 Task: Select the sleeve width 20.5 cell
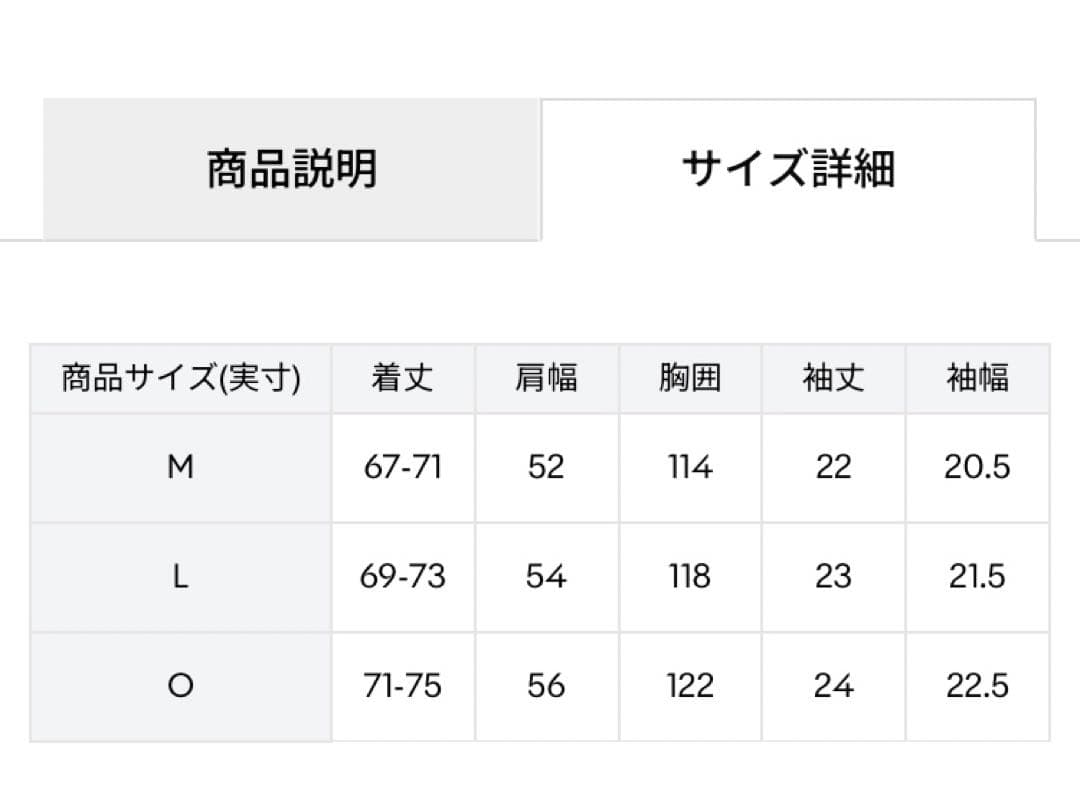(977, 467)
